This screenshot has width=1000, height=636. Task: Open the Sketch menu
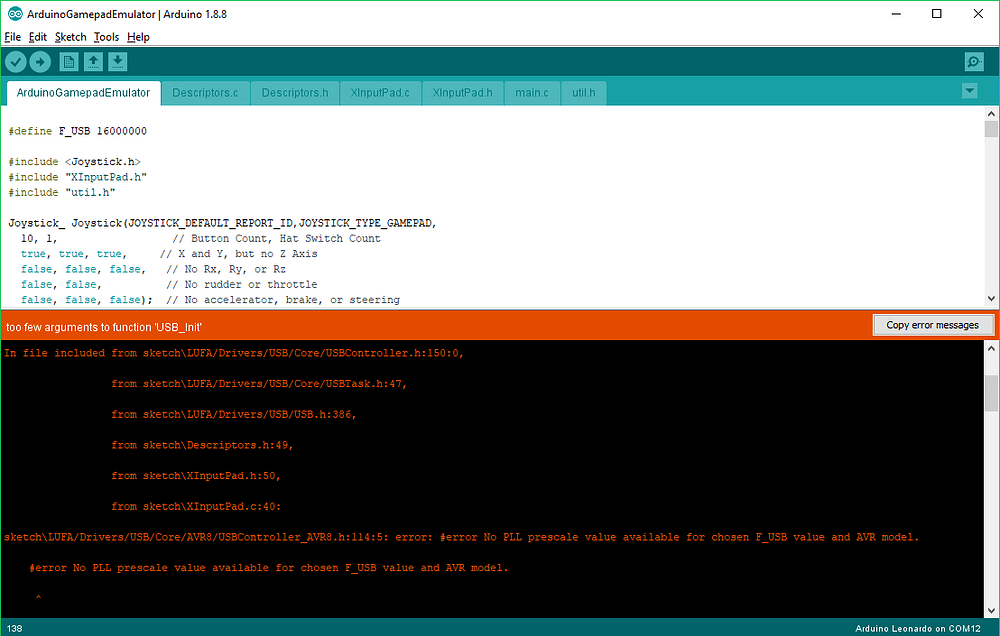pyautogui.click(x=70, y=37)
